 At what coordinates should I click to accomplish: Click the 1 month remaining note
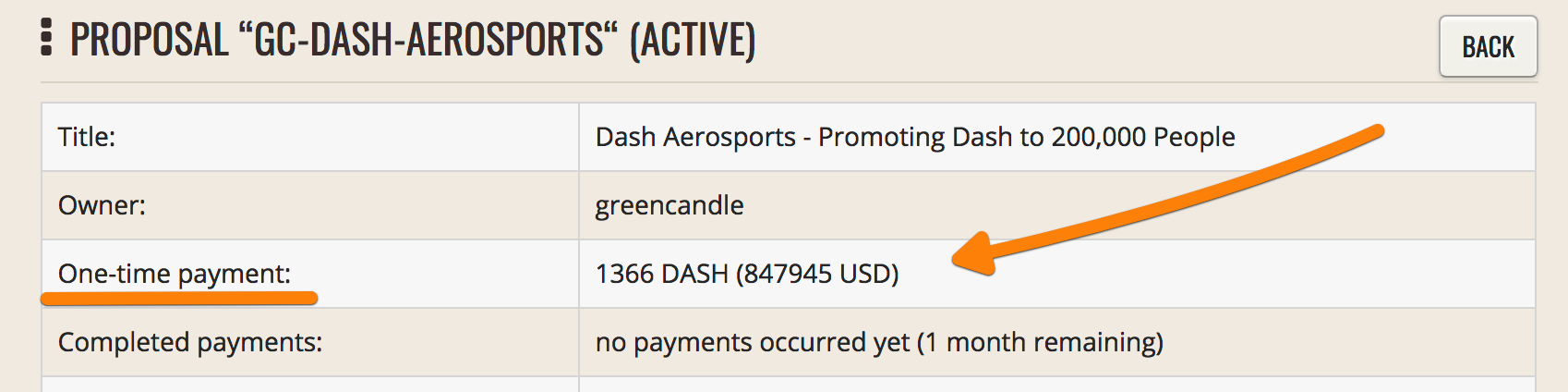coord(1040,342)
